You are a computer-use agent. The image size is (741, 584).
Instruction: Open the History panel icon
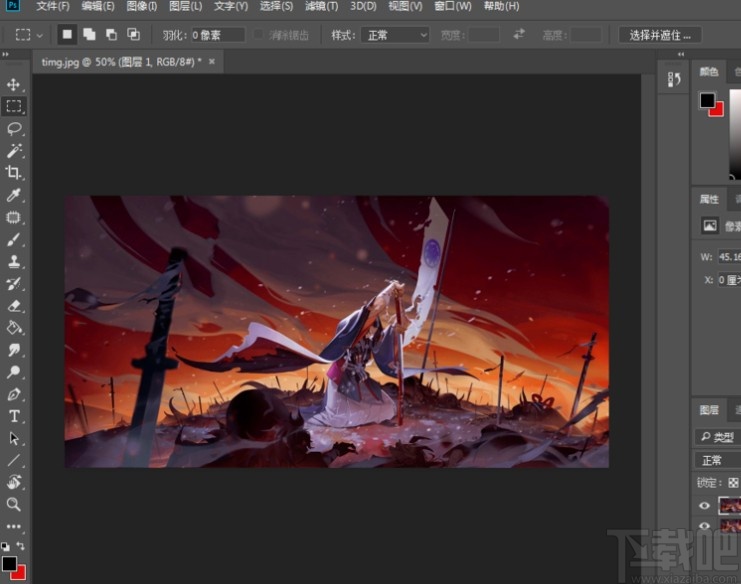point(673,79)
